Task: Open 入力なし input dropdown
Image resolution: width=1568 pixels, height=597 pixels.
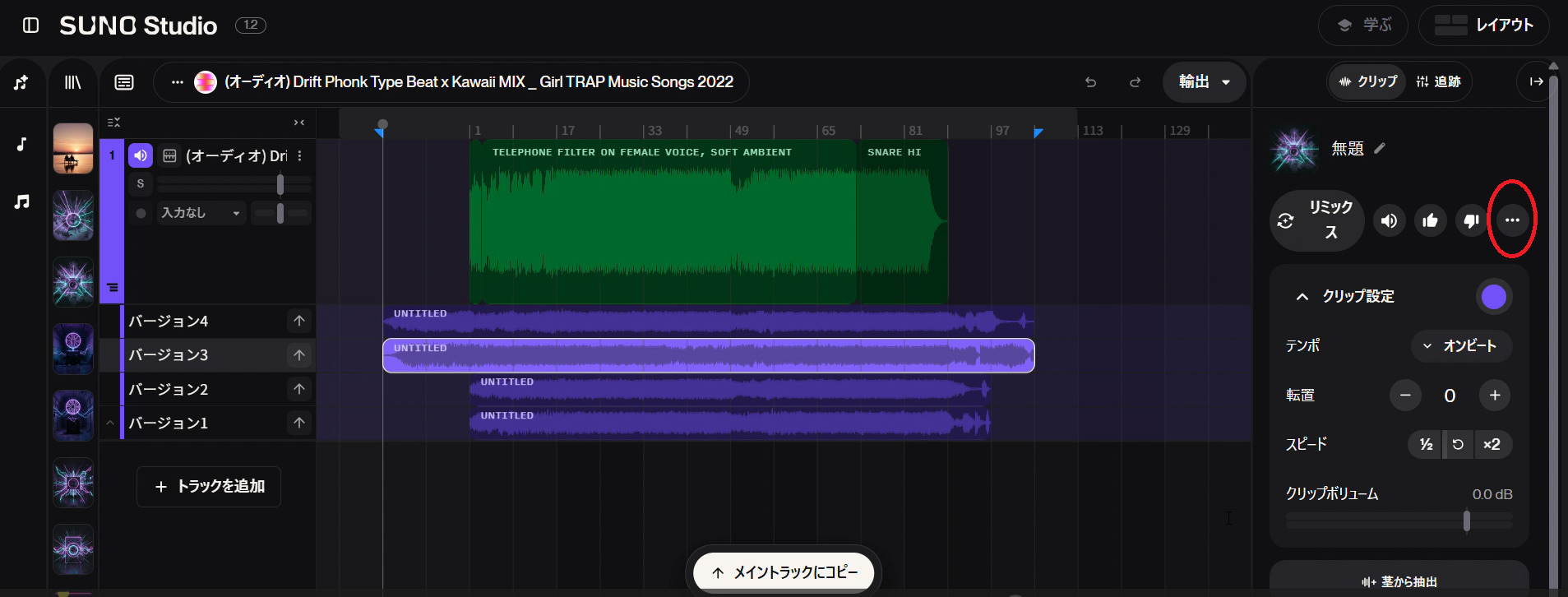Action: (x=201, y=213)
